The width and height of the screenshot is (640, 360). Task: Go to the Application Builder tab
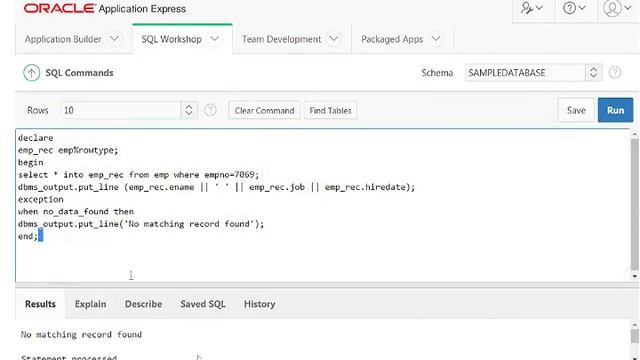(x=63, y=39)
